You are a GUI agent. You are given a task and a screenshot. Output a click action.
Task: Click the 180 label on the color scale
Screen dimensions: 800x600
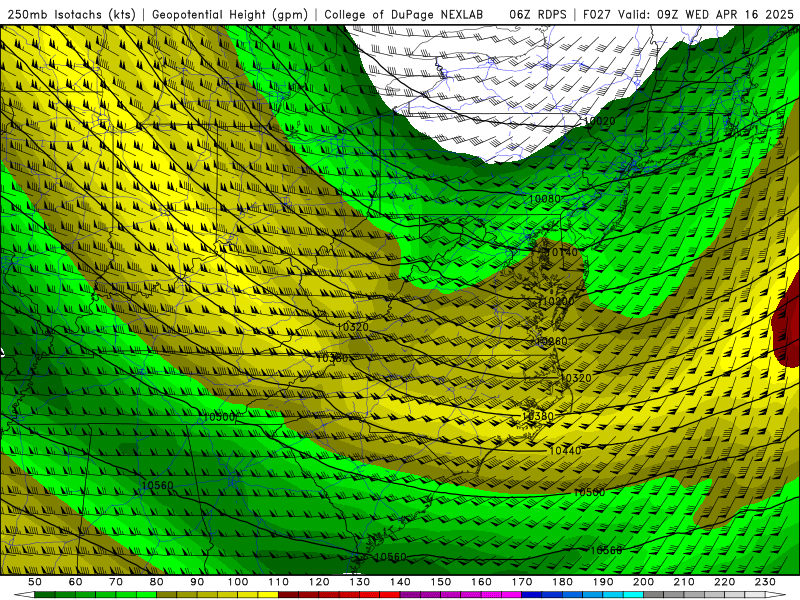(563, 582)
